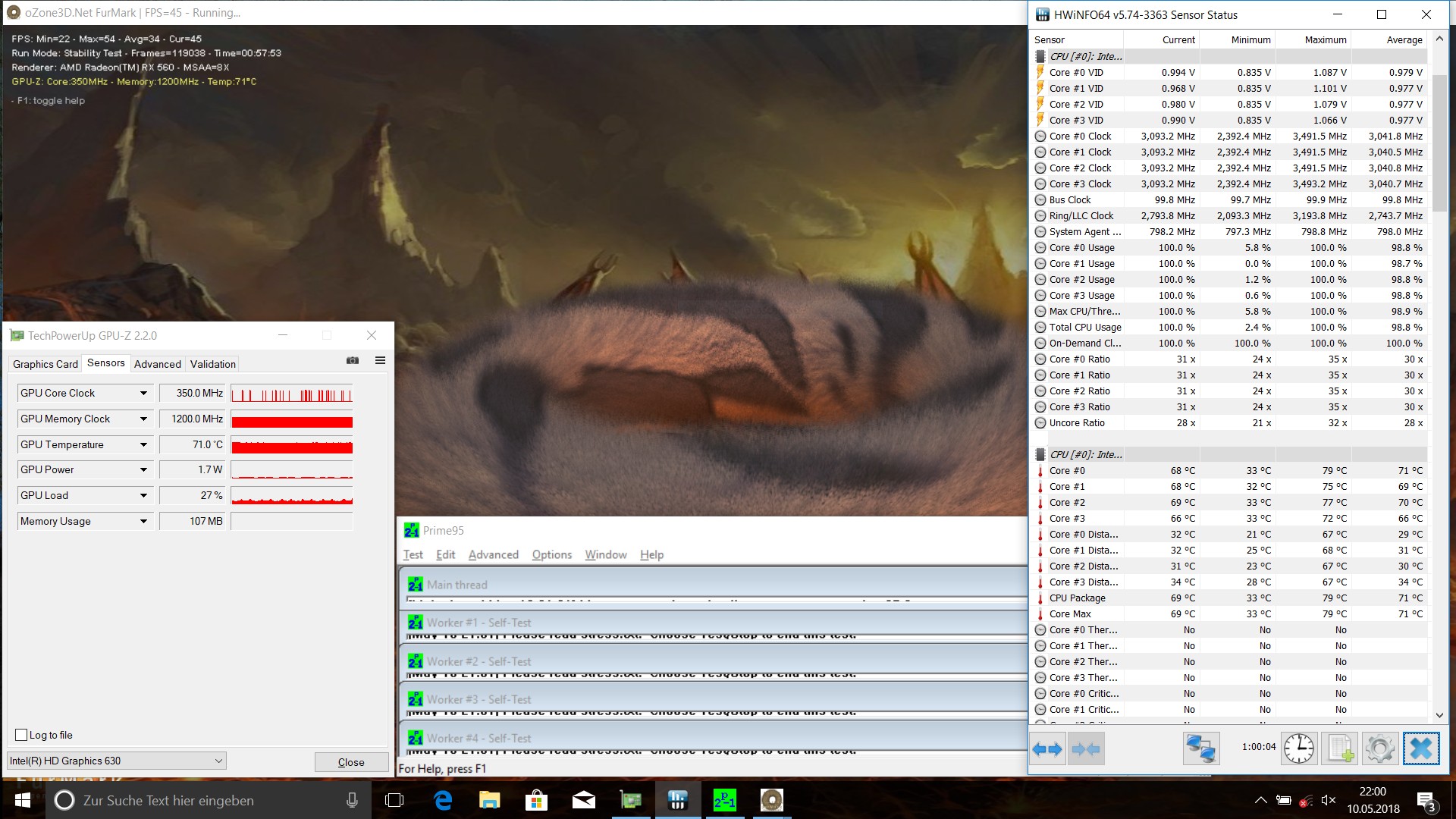Select Bus Clock sensor row
This screenshot has height=819, width=1456.
pos(1230,199)
